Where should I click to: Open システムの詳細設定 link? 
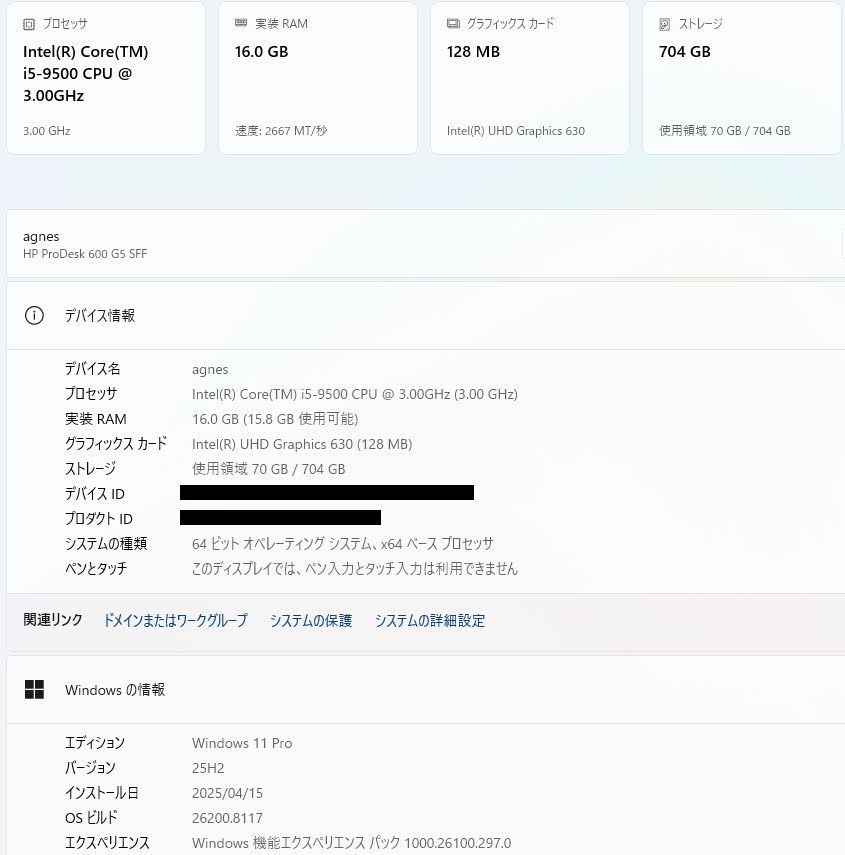pos(430,620)
